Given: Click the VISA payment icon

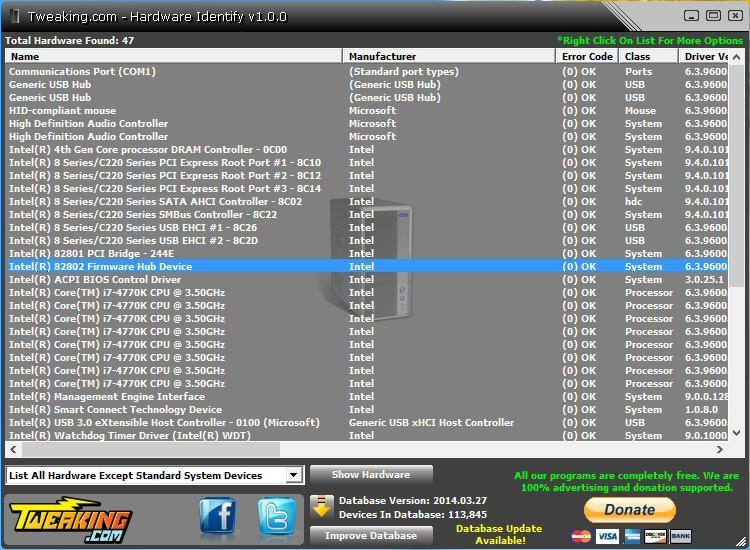Looking at the screenshot, I should (607, 536).
